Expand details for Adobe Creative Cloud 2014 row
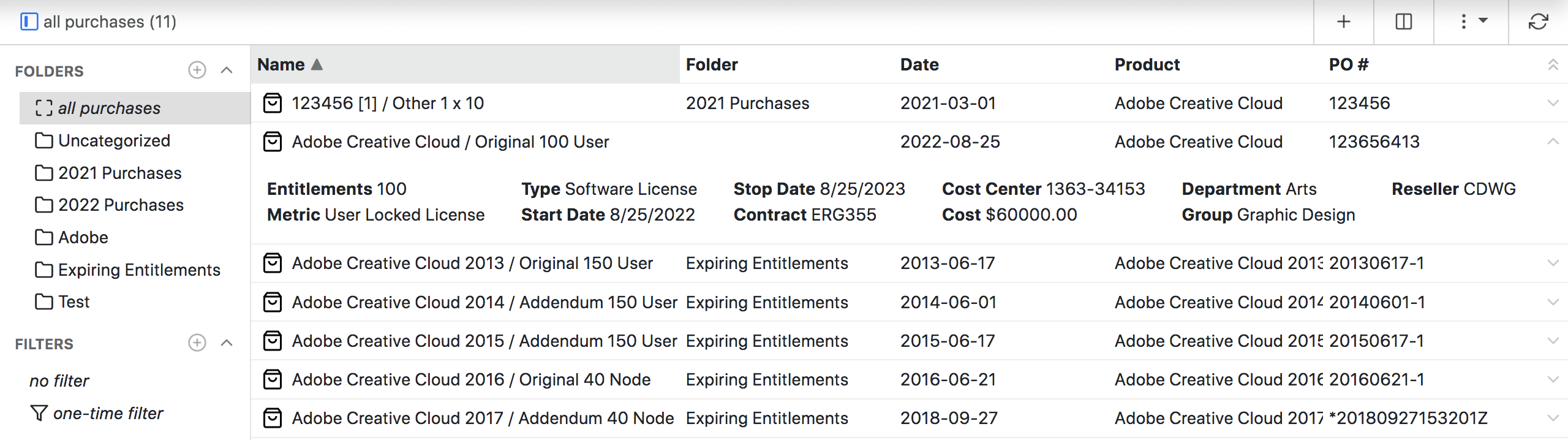The width and height of the screenshot is (1568, 440). (x=1555, y=302)
